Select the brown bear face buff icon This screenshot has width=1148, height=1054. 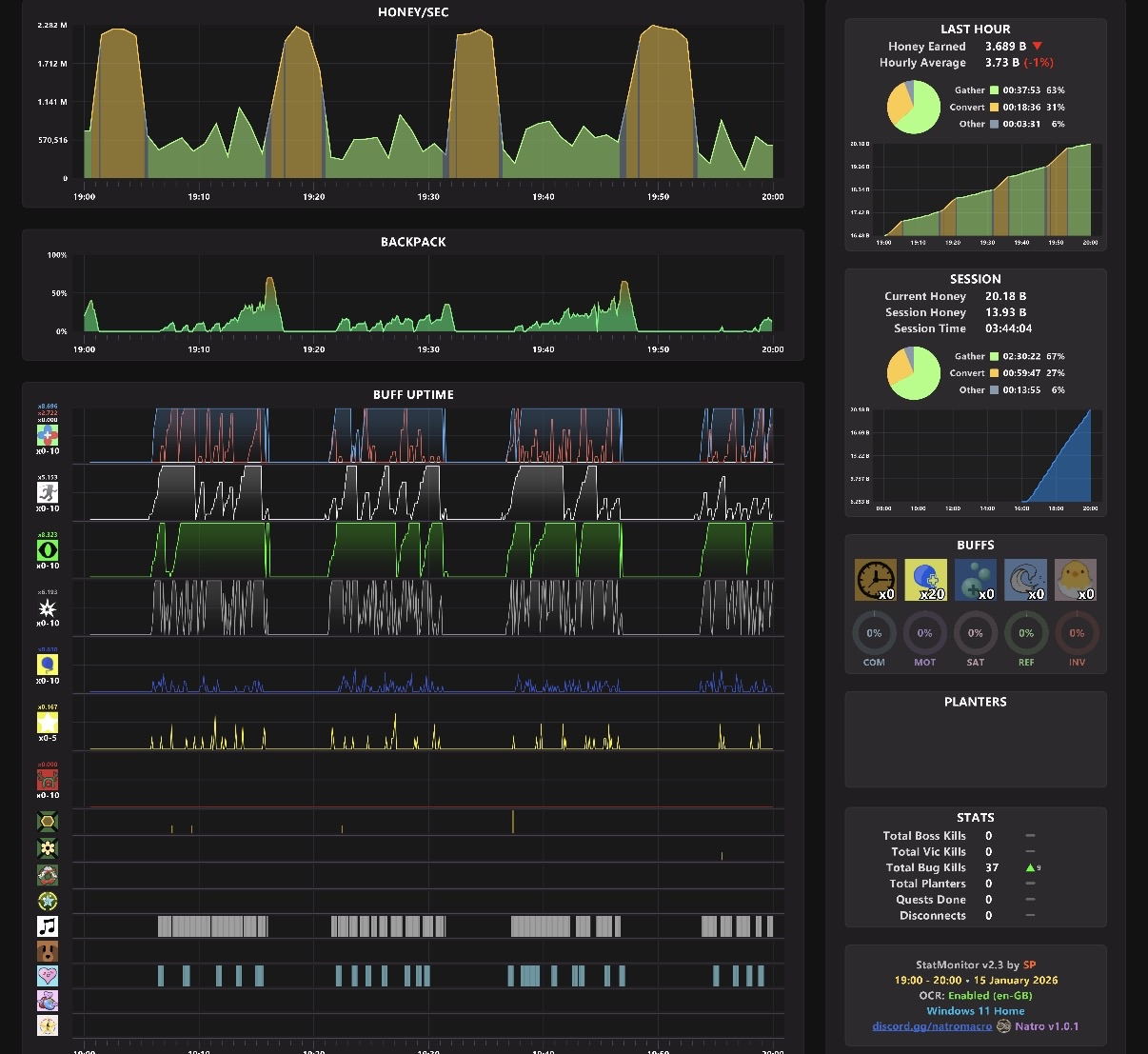click(48, 951)
